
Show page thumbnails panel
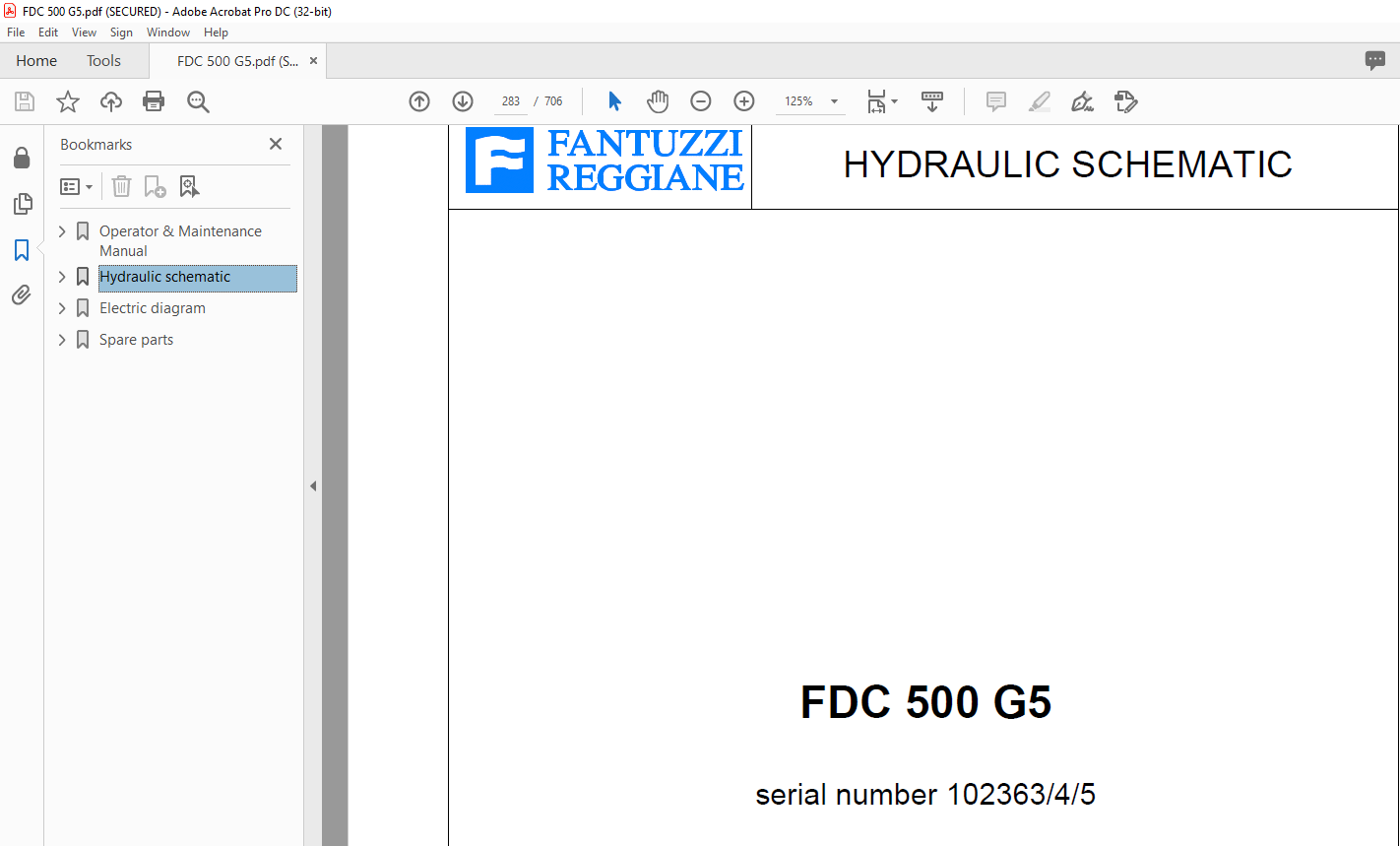point(22,204)
